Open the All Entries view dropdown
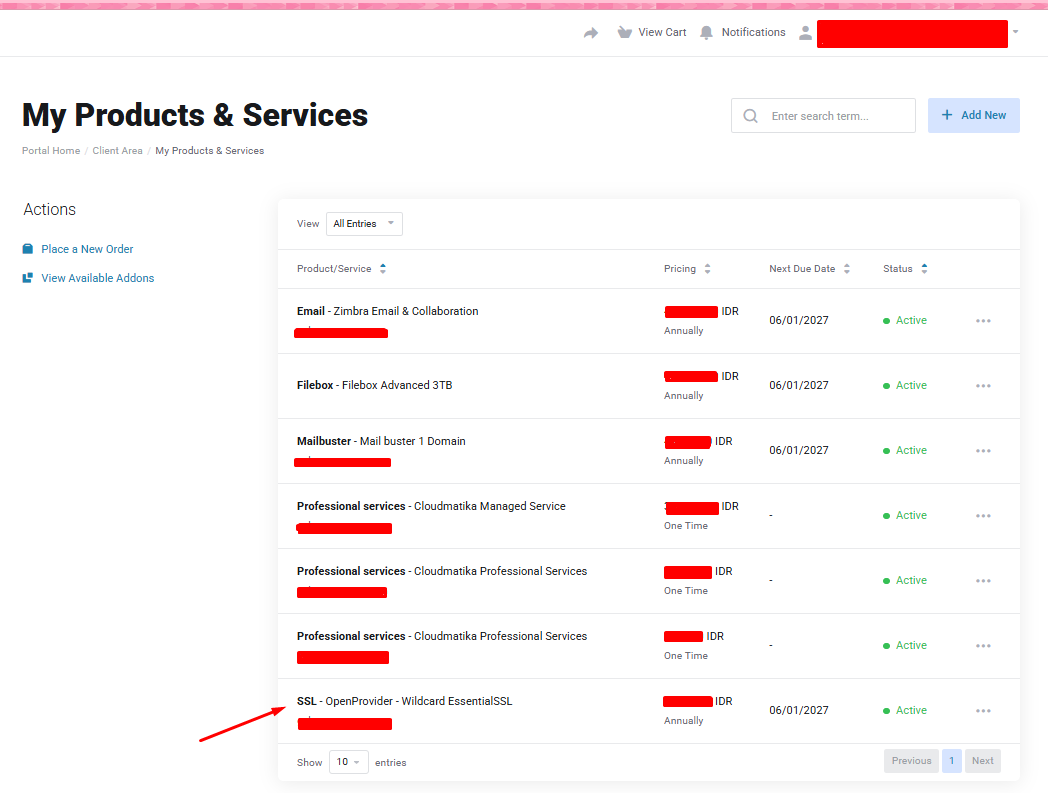Screen dimensions: 1048x793 [x=364, y=224]
